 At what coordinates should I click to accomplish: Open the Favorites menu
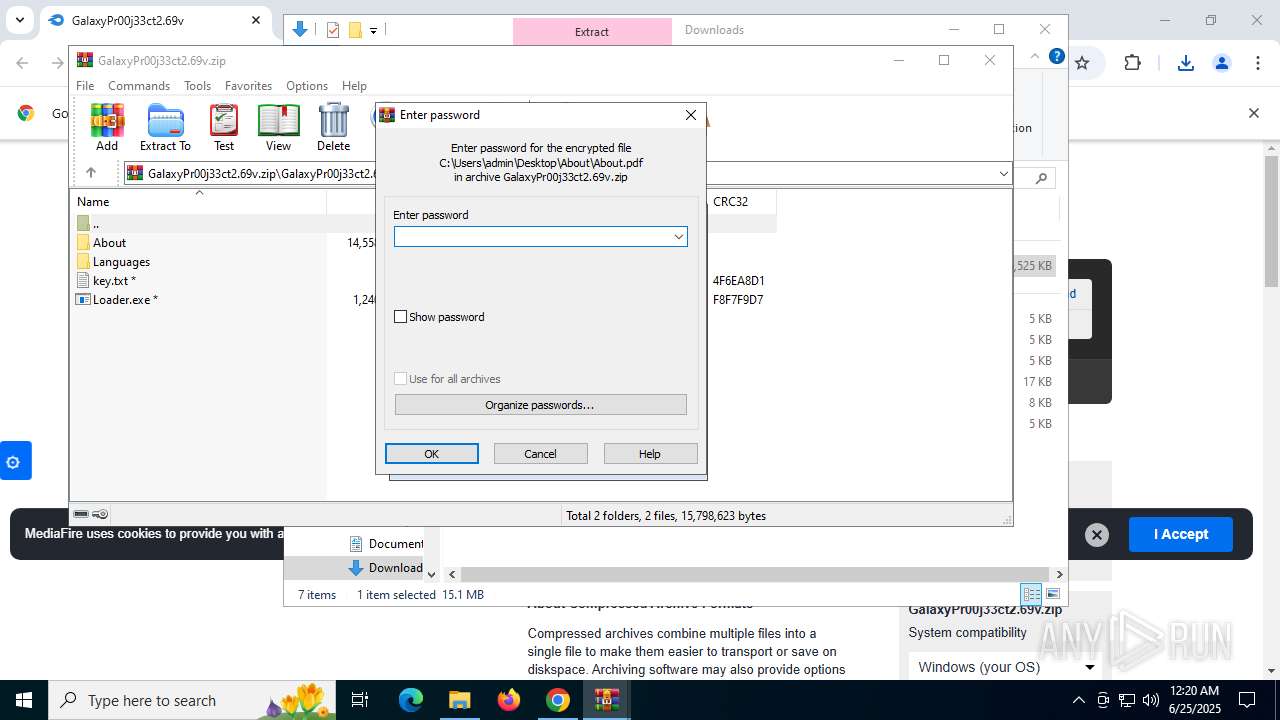coord(248,86)
